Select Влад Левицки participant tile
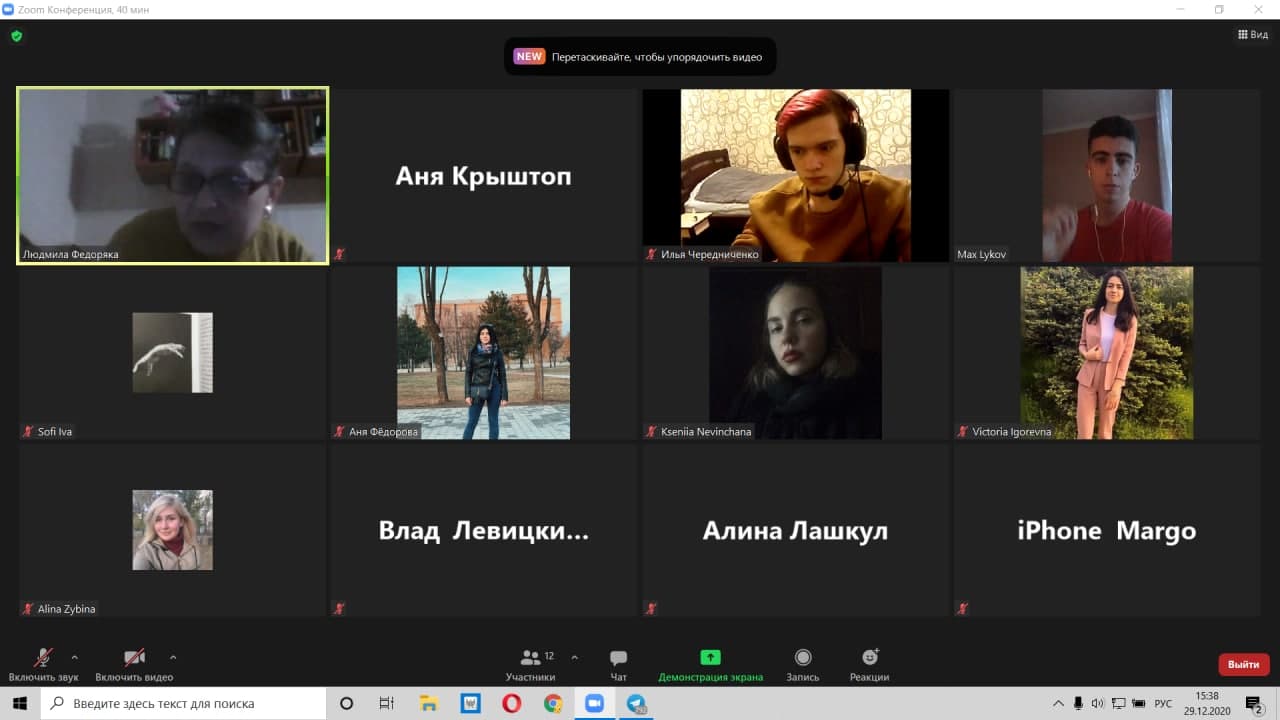Screen dimensions: 1280x720 click(x=484, y=530)
